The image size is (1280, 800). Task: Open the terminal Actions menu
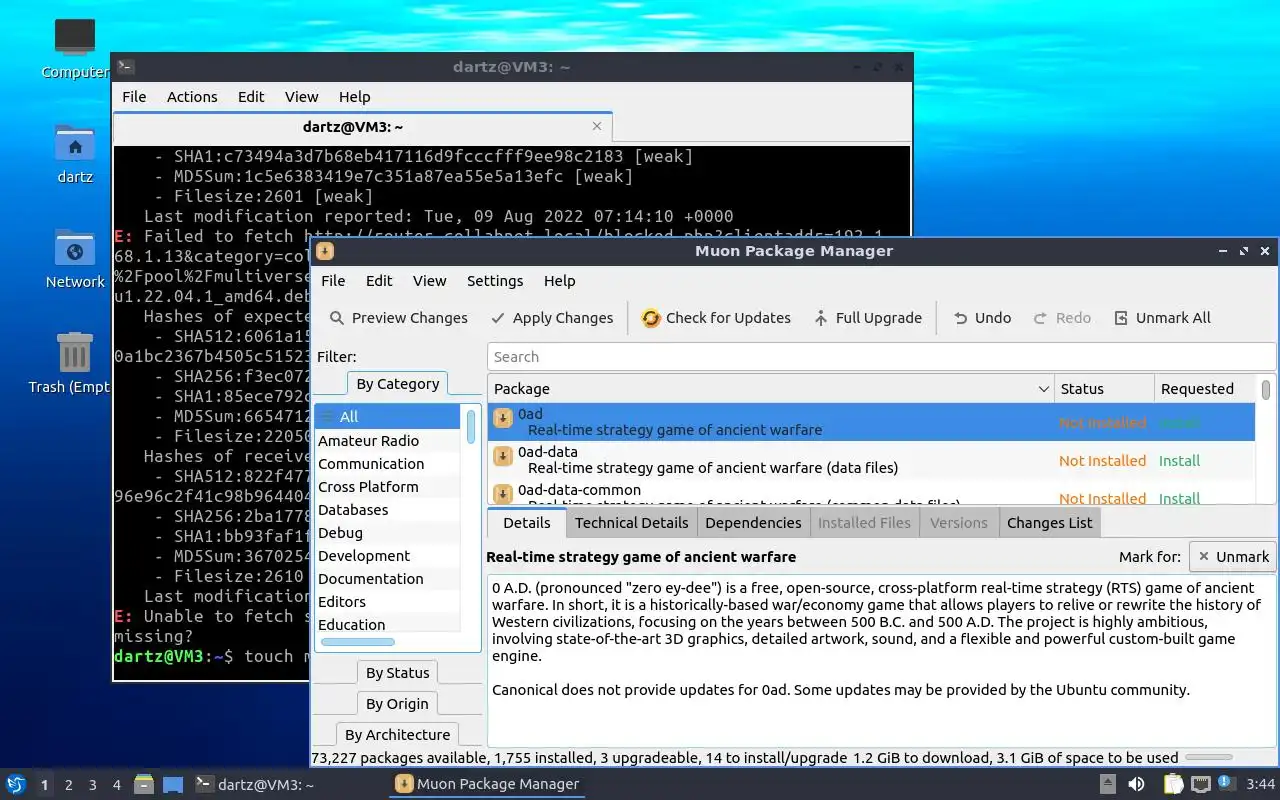[x=192, y=97]
